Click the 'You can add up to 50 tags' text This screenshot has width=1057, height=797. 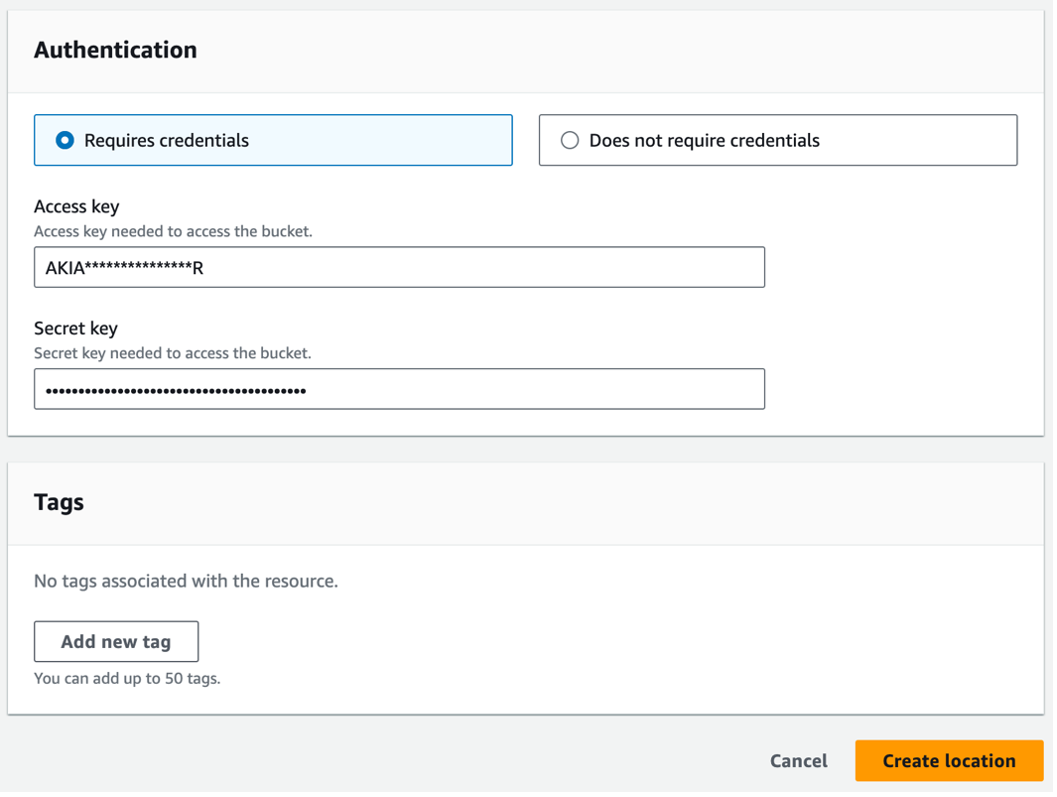tap(127, 678)
